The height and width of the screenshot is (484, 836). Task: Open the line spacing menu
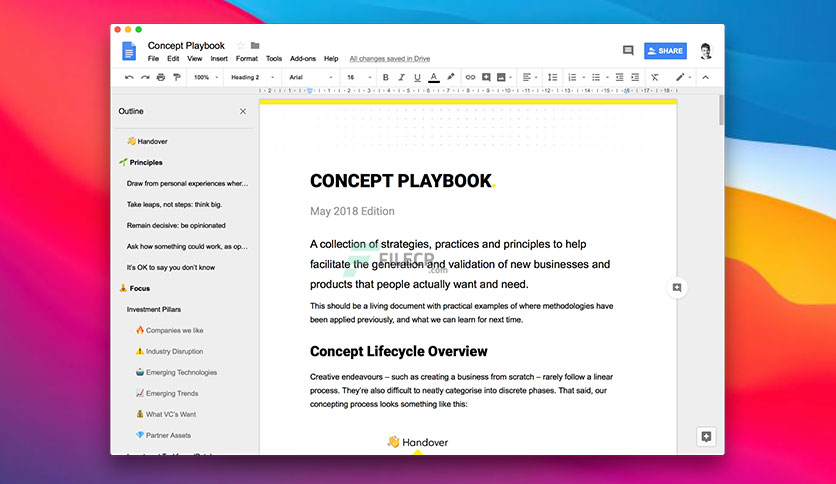(553, 77)
